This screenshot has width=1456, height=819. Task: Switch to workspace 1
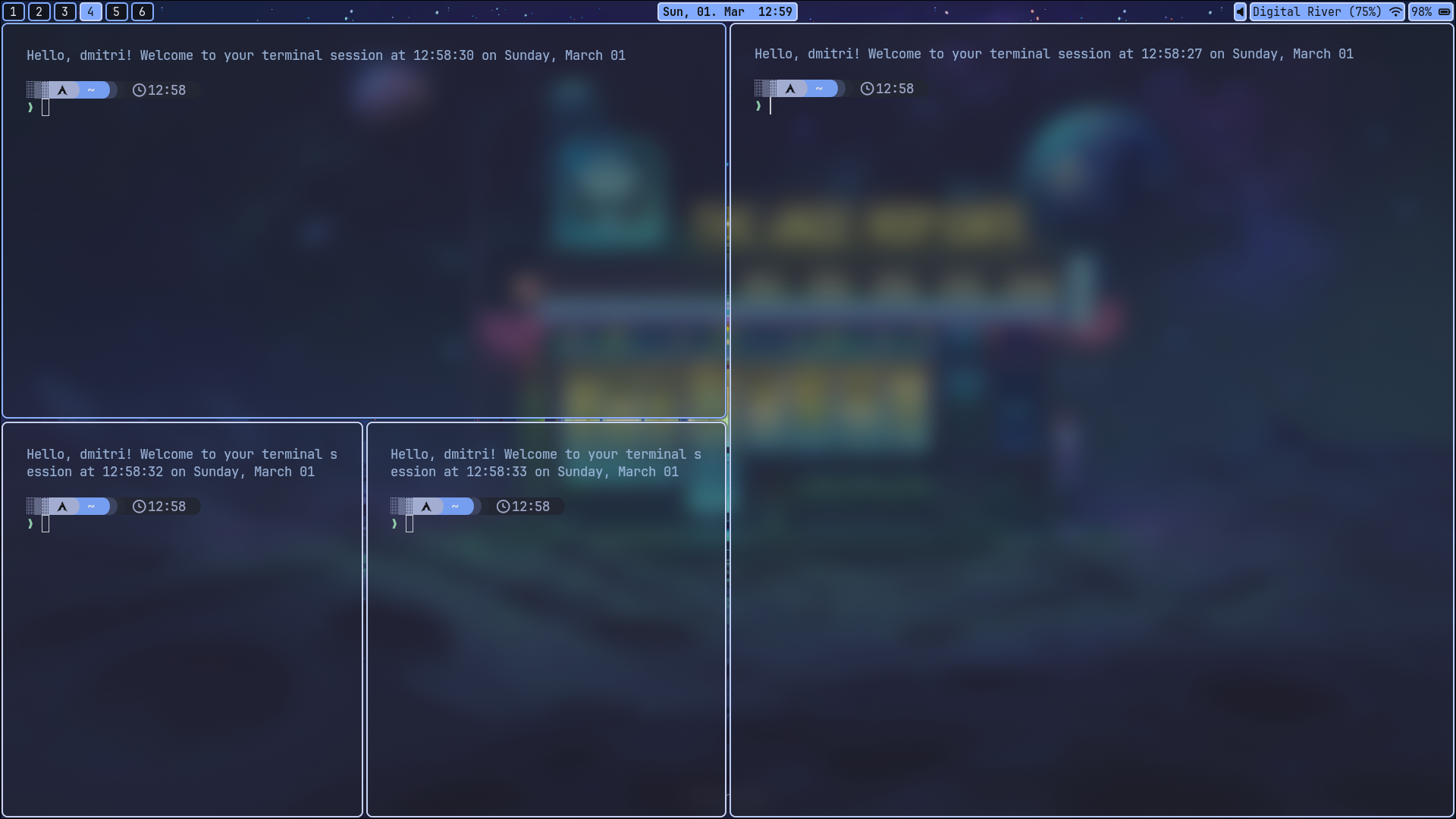pyautogui.click(x=14, y=11)
